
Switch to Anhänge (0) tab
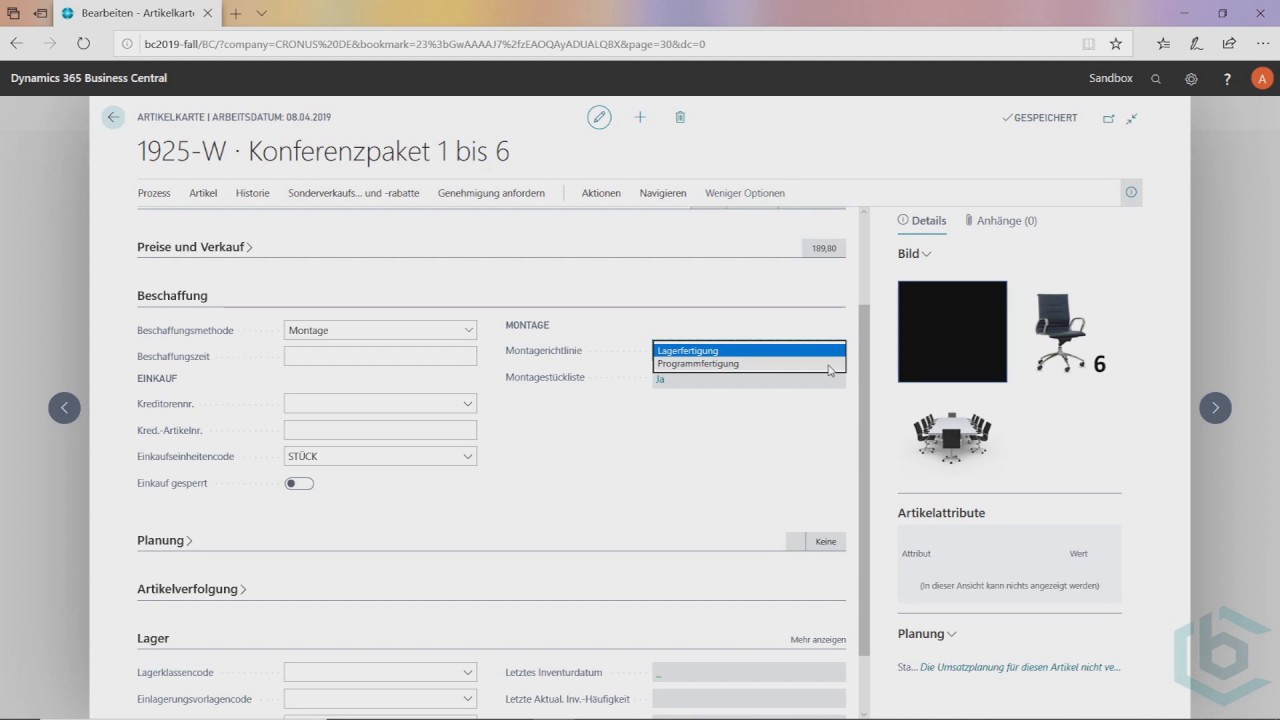coord(1001,220)
